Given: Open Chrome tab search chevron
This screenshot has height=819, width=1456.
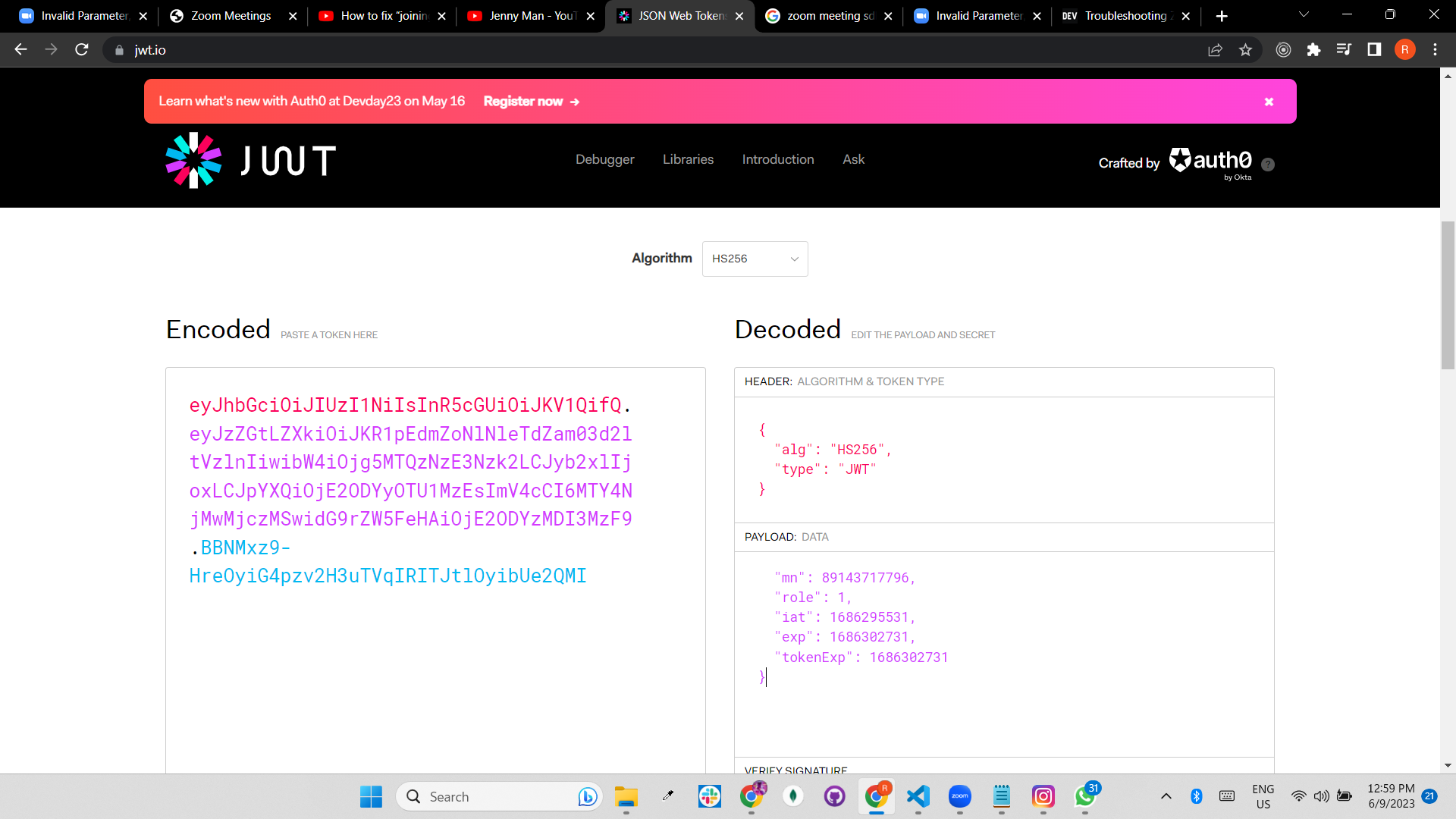Looking at the screenshot, I should pos(1304,15).
